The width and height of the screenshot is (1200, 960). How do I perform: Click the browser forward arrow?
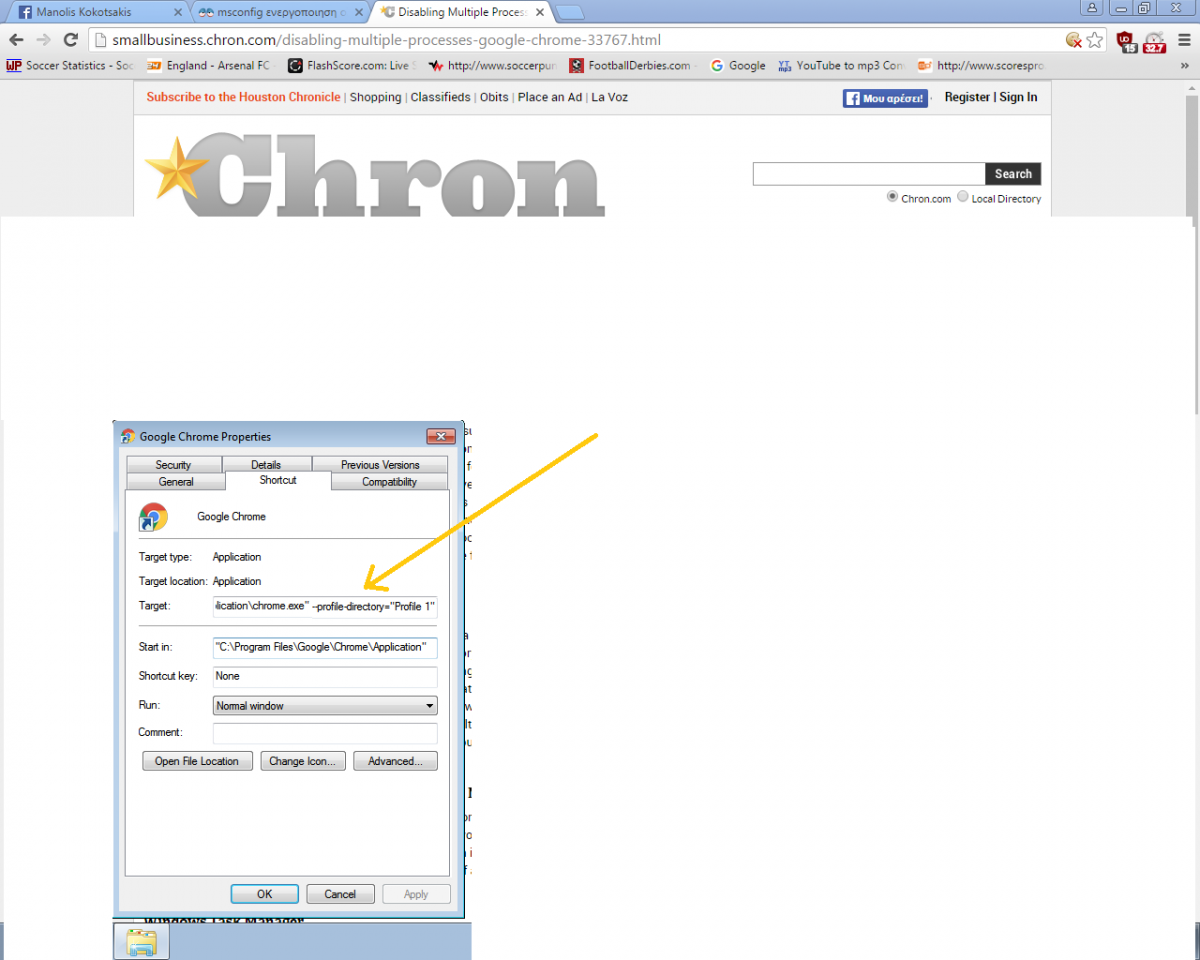pos(43,40)
